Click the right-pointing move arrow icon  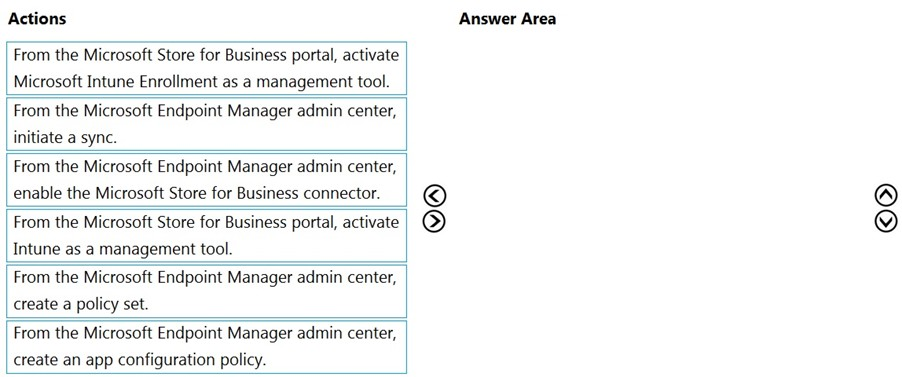(x=434, y=220)
